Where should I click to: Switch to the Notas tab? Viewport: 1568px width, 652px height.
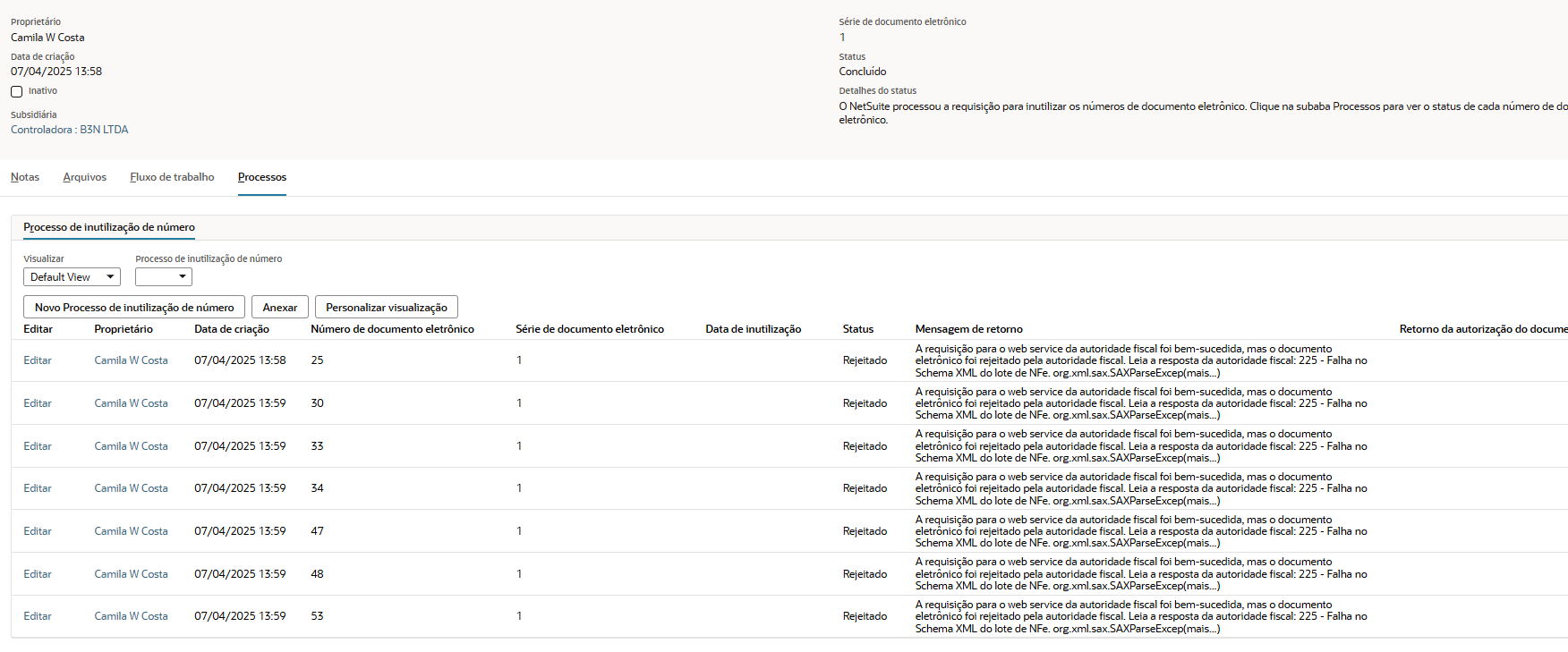tap(25, 177)
